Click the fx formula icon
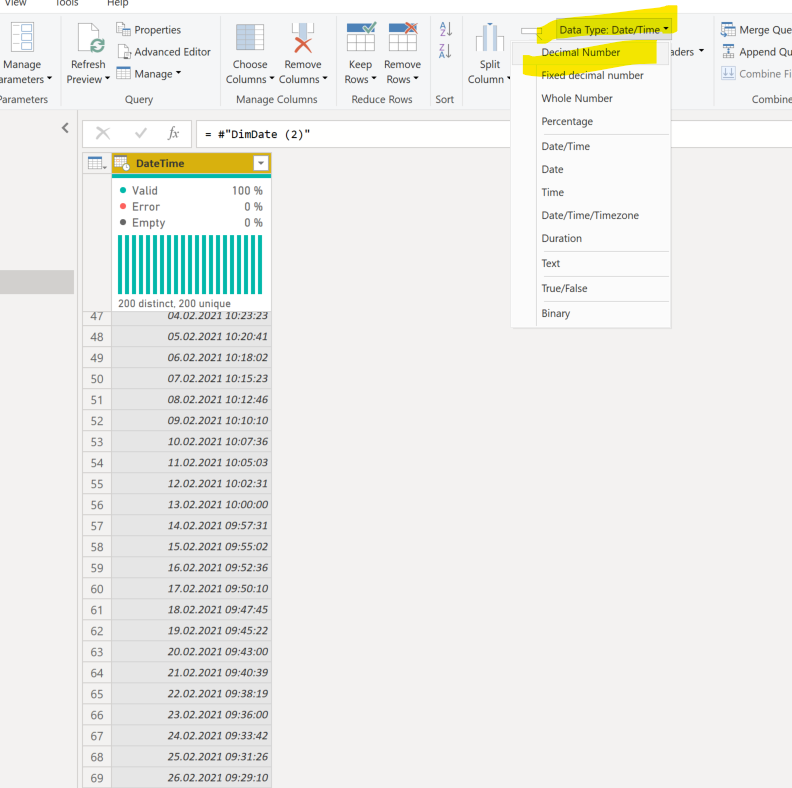Screen dimensions: 792x788 pos(173,133)
